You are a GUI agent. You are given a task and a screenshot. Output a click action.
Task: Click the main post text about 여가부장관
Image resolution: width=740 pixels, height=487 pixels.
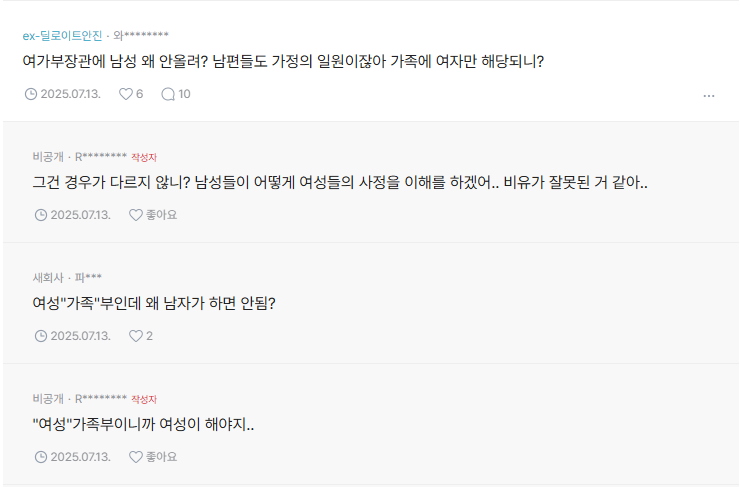pyautogui.click(x=283, y=61)
